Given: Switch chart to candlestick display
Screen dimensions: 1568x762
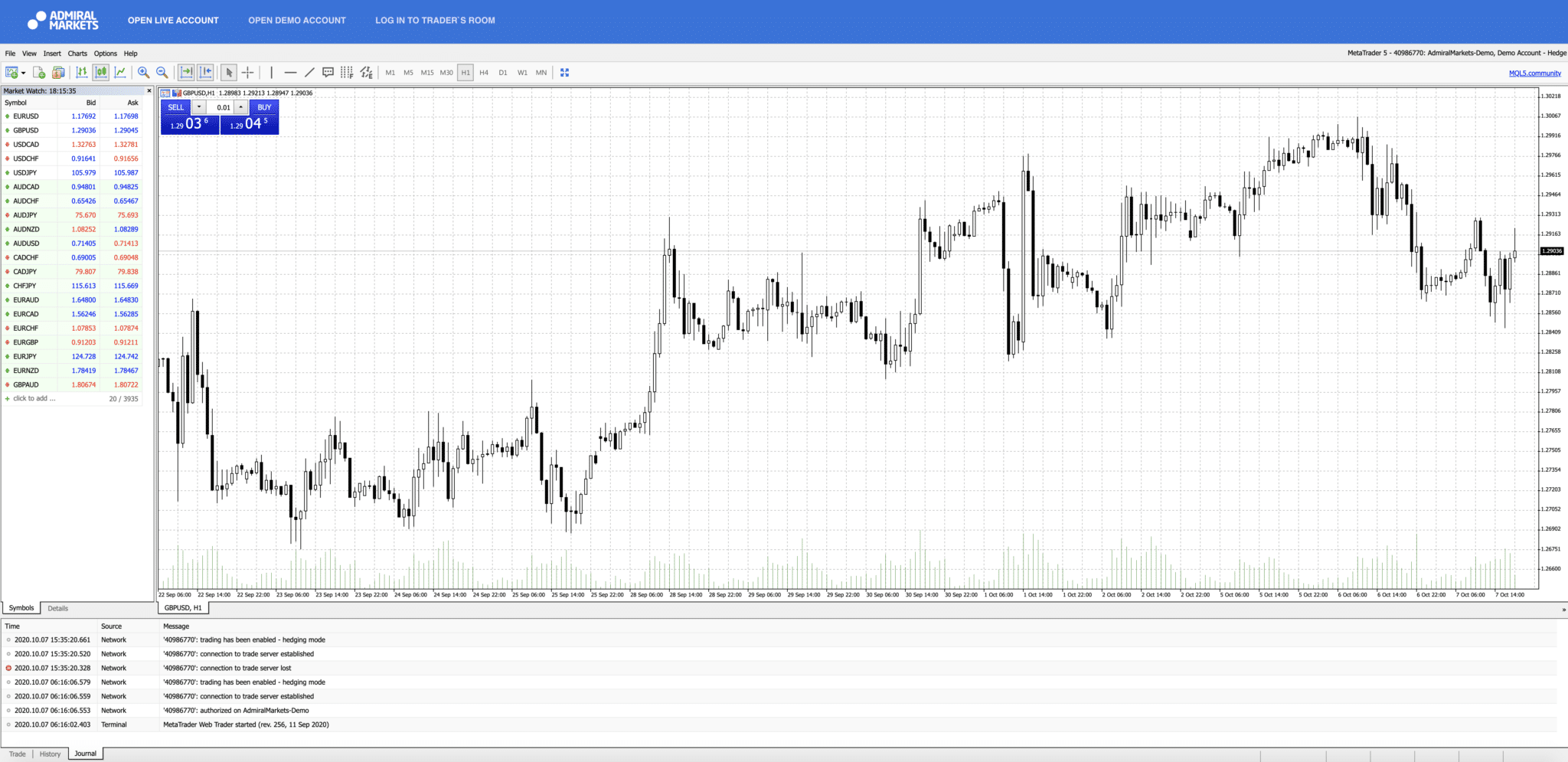Looking at the screenshot, I should (x=101, y=72).
